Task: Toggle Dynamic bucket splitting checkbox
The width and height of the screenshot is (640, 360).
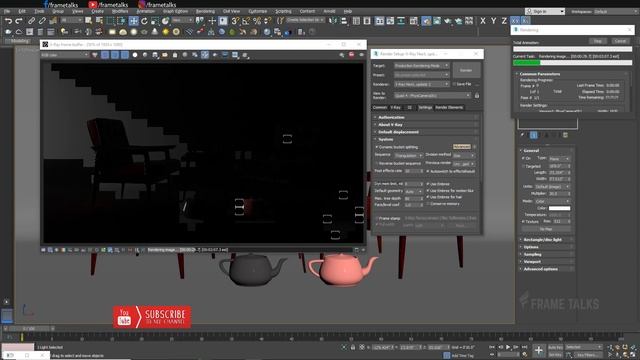Action: (377, 147)
